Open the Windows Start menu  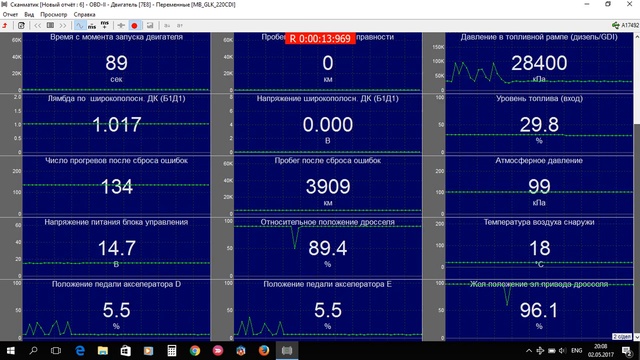[11, 351]
